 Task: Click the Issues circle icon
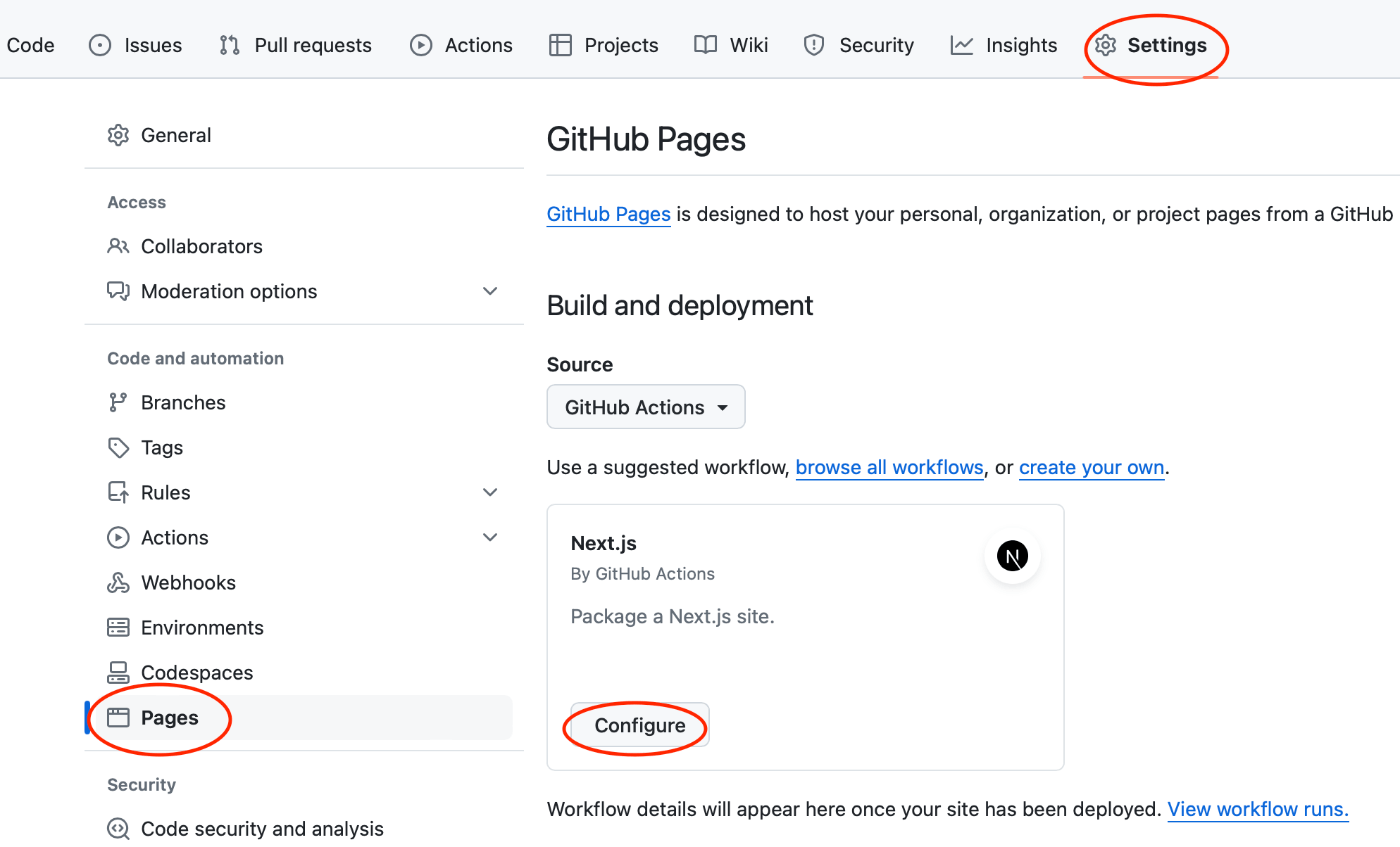point(100,45)
